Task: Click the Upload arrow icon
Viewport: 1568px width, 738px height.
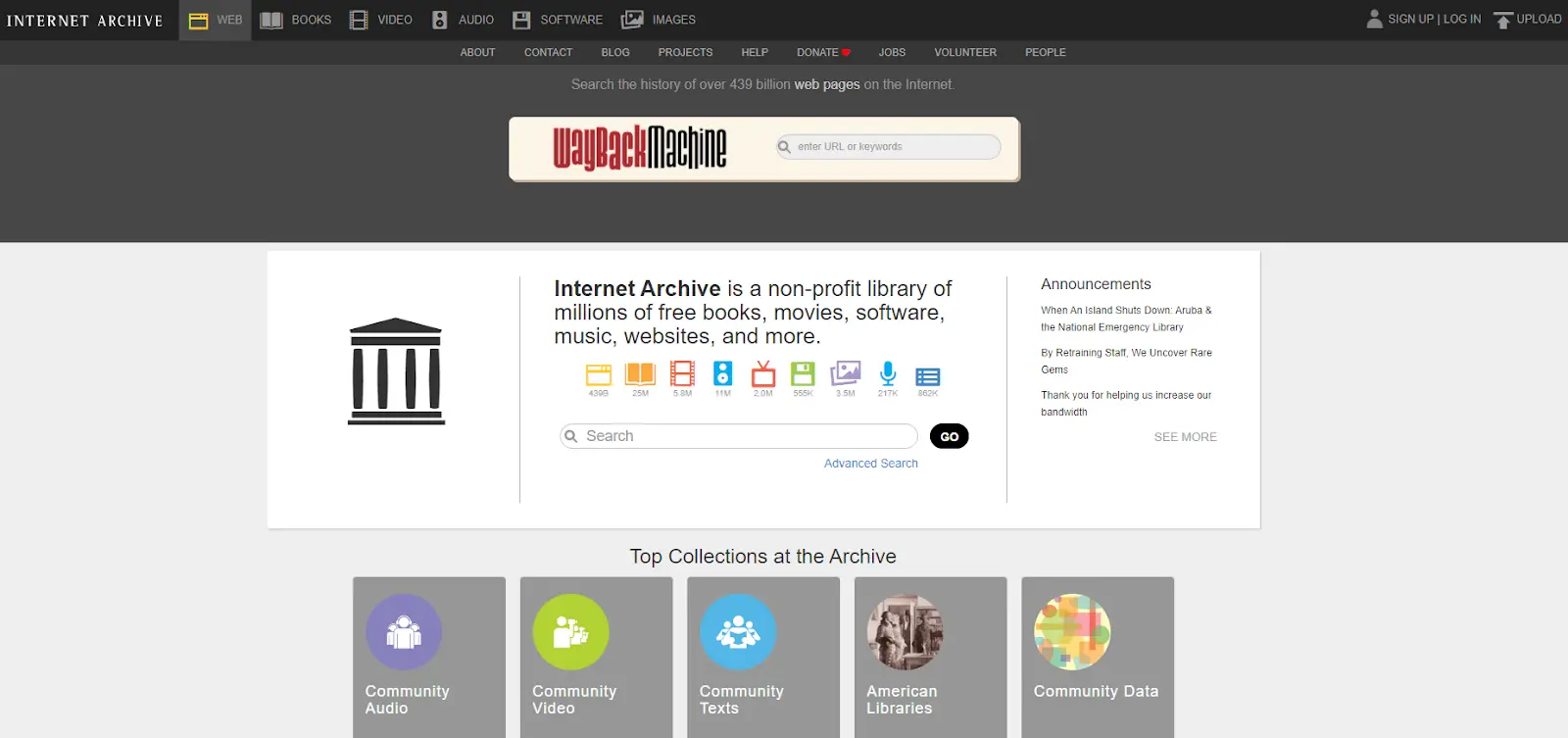Action: coord(1503,20)
